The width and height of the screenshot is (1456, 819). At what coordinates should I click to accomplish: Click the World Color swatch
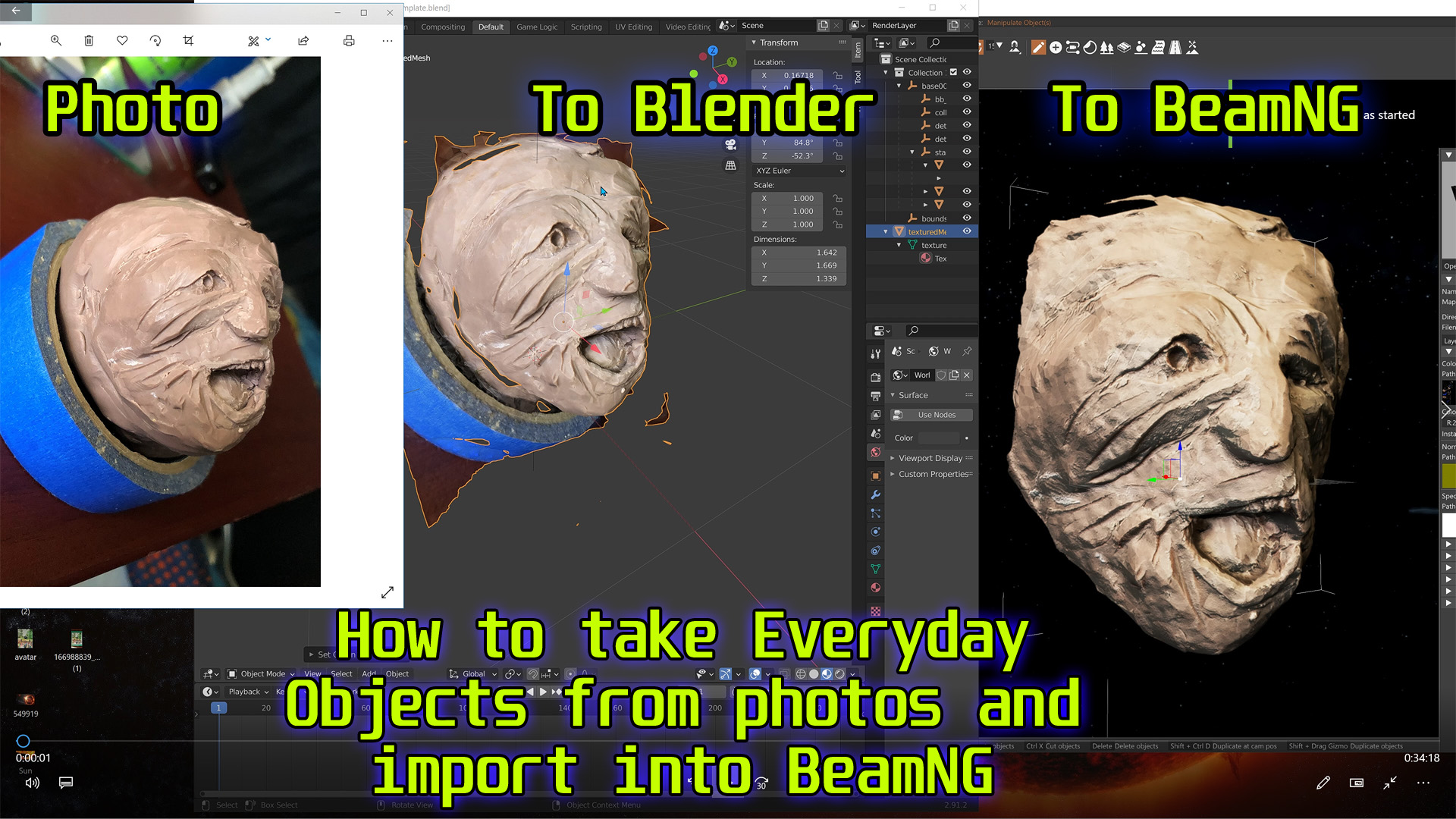click(939, 438)
